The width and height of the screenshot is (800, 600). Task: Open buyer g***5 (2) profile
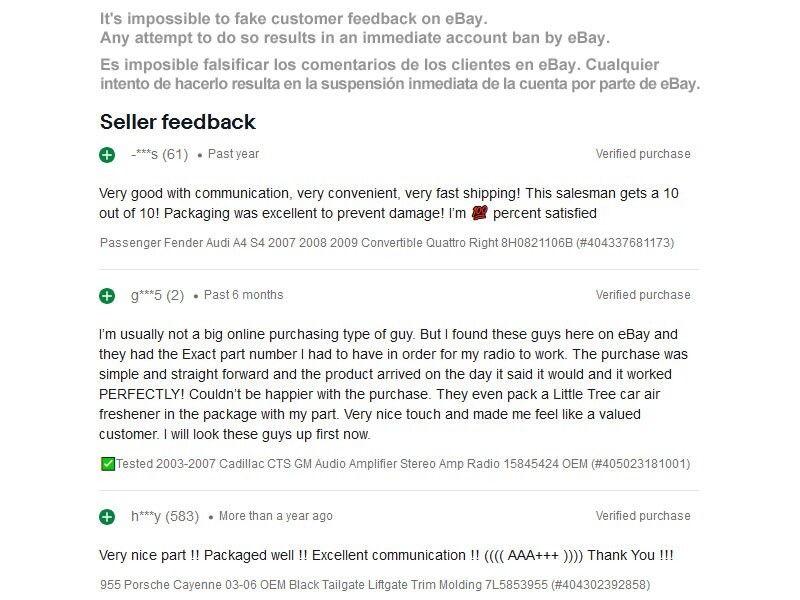157,295
